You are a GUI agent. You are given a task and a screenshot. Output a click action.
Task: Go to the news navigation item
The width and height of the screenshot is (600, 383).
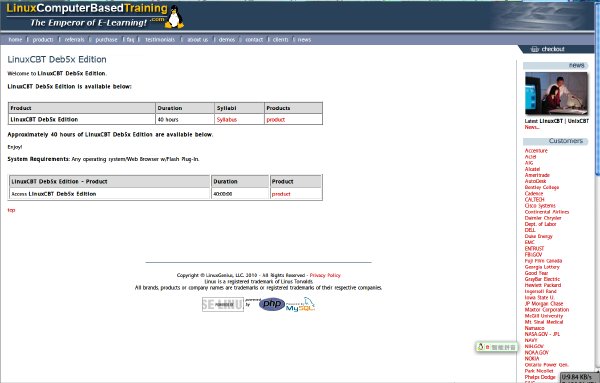click(x=305, y=40)
